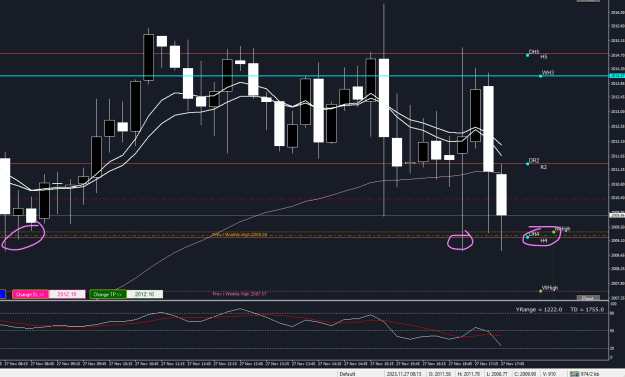Click the 27 Nov 17:45 time axis label
The height and width of the screenshot is (377, 625).
click(512, 363)
